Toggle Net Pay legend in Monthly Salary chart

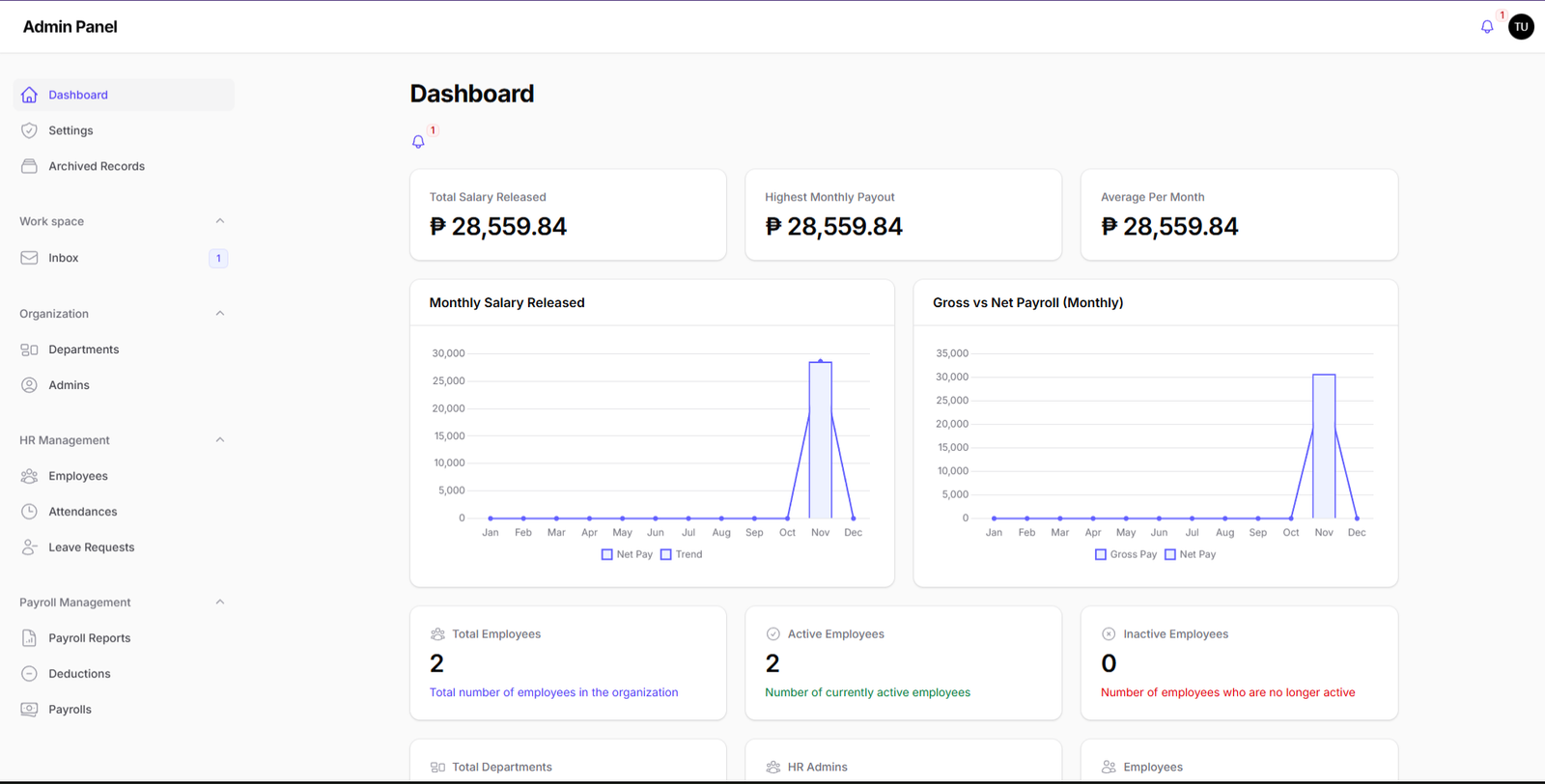point(627,554)
